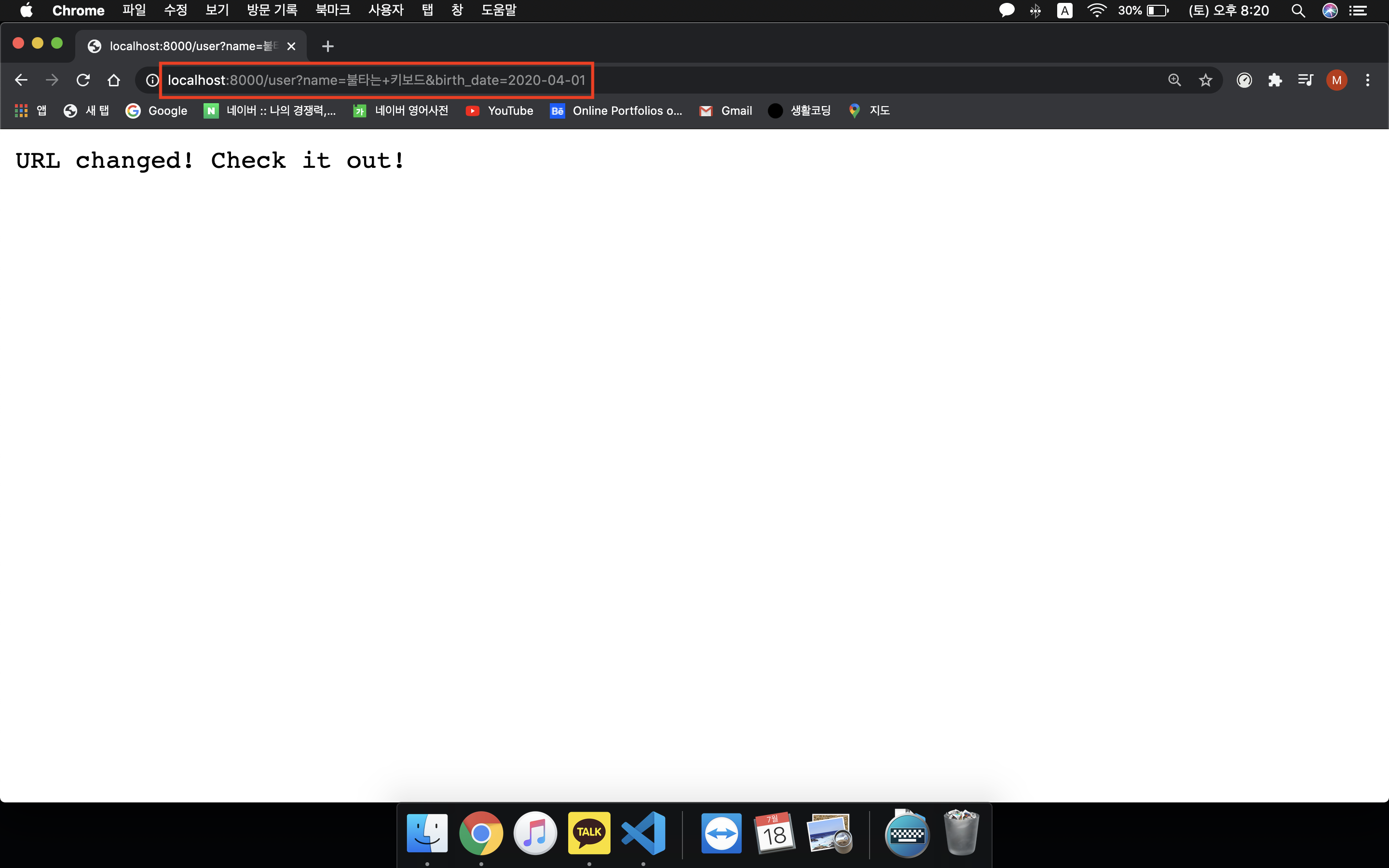The image size is (1389, 868).
Task: Open the Wi-Fi status menu
Action: [x=1096, y=10]
